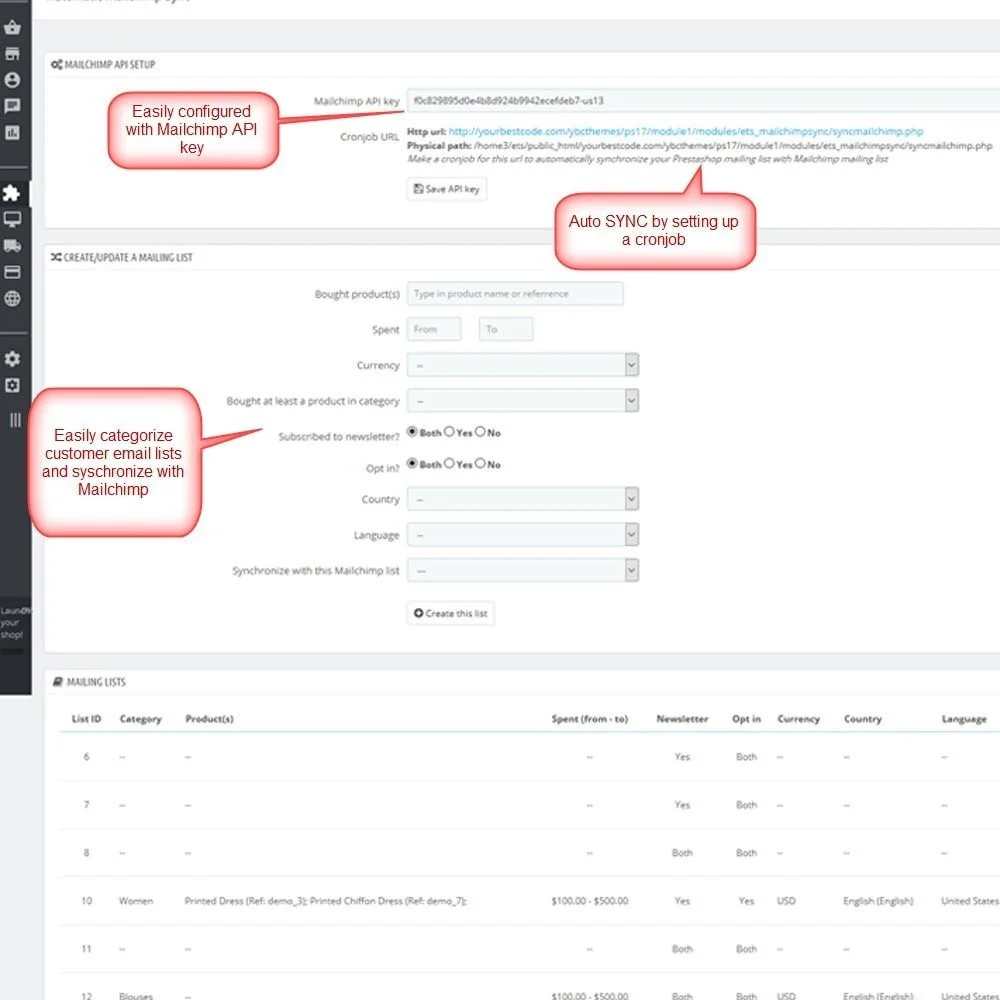
Task: Open the Currency dropdown
Action: [522, 364]
